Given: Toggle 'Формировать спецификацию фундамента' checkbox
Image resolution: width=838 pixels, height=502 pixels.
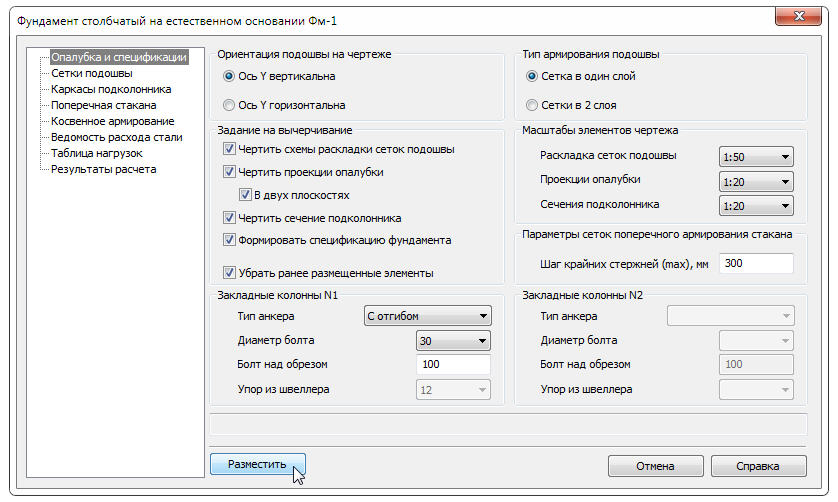Looking at the screenshot, I should point(230,240).
